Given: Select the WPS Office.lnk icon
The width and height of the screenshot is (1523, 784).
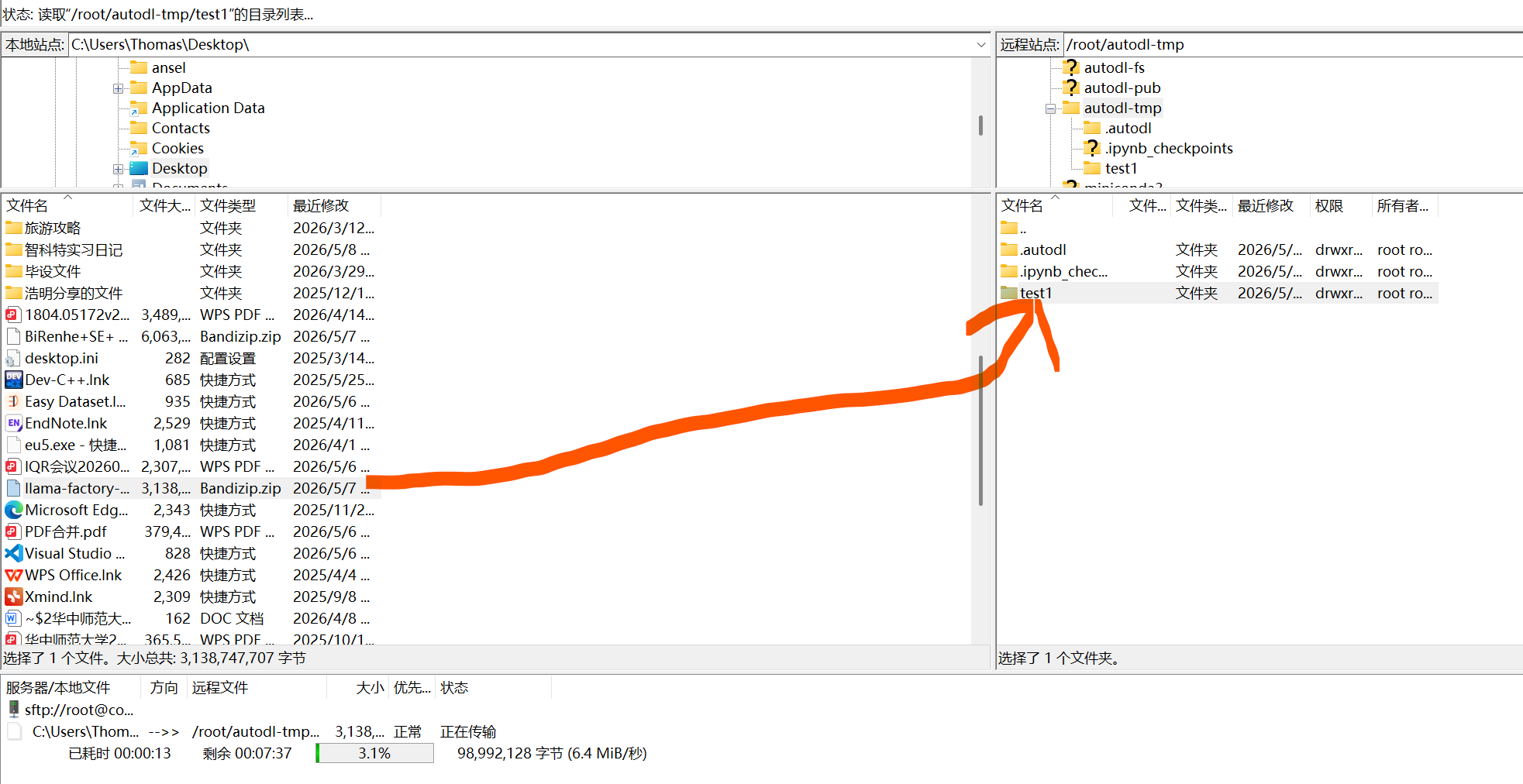Looking at the screenshot, I should [x=13, y=575].
